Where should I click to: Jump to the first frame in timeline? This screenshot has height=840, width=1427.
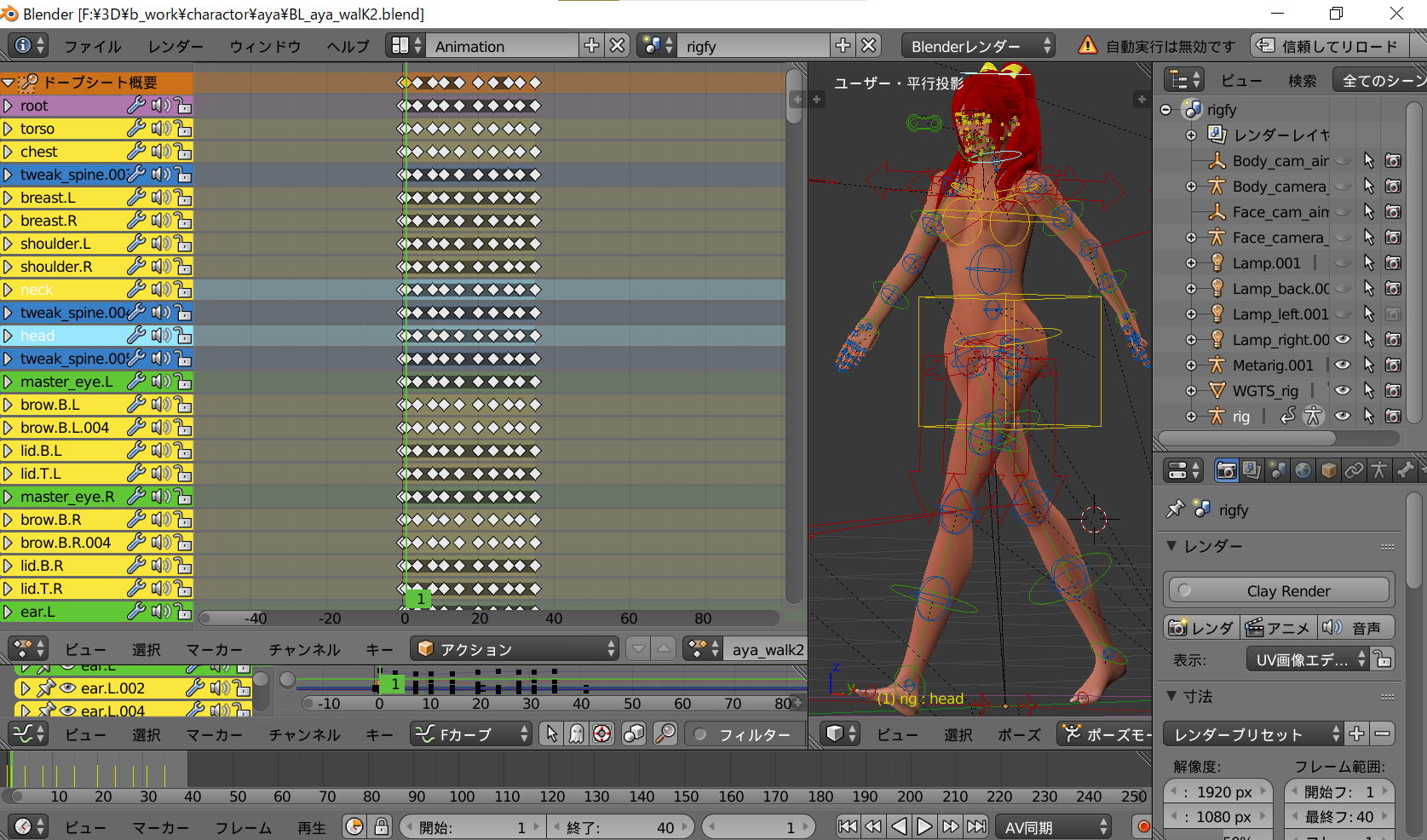click(x=847, y=826)
